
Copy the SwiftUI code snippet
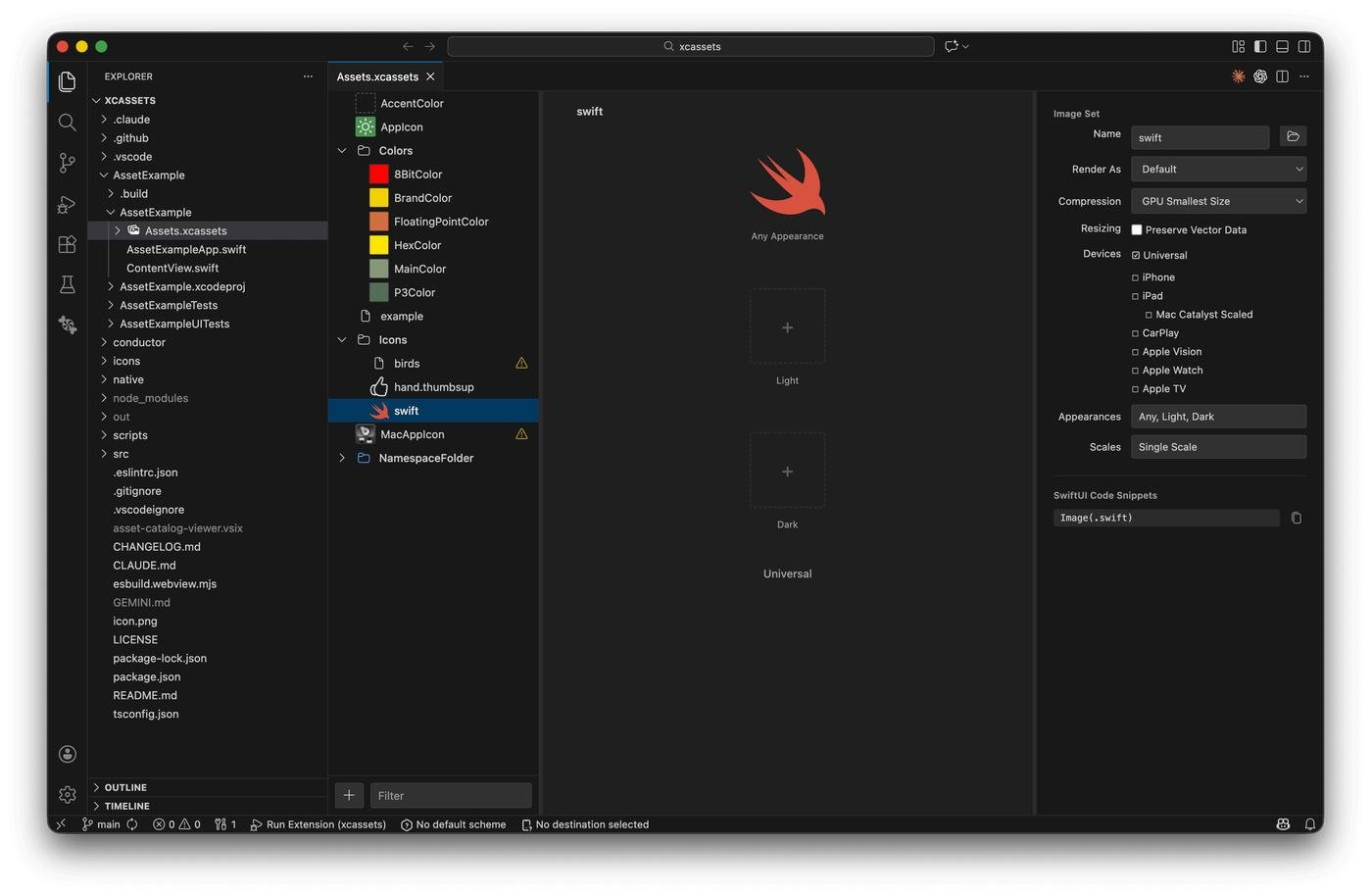coord(1297,518)
